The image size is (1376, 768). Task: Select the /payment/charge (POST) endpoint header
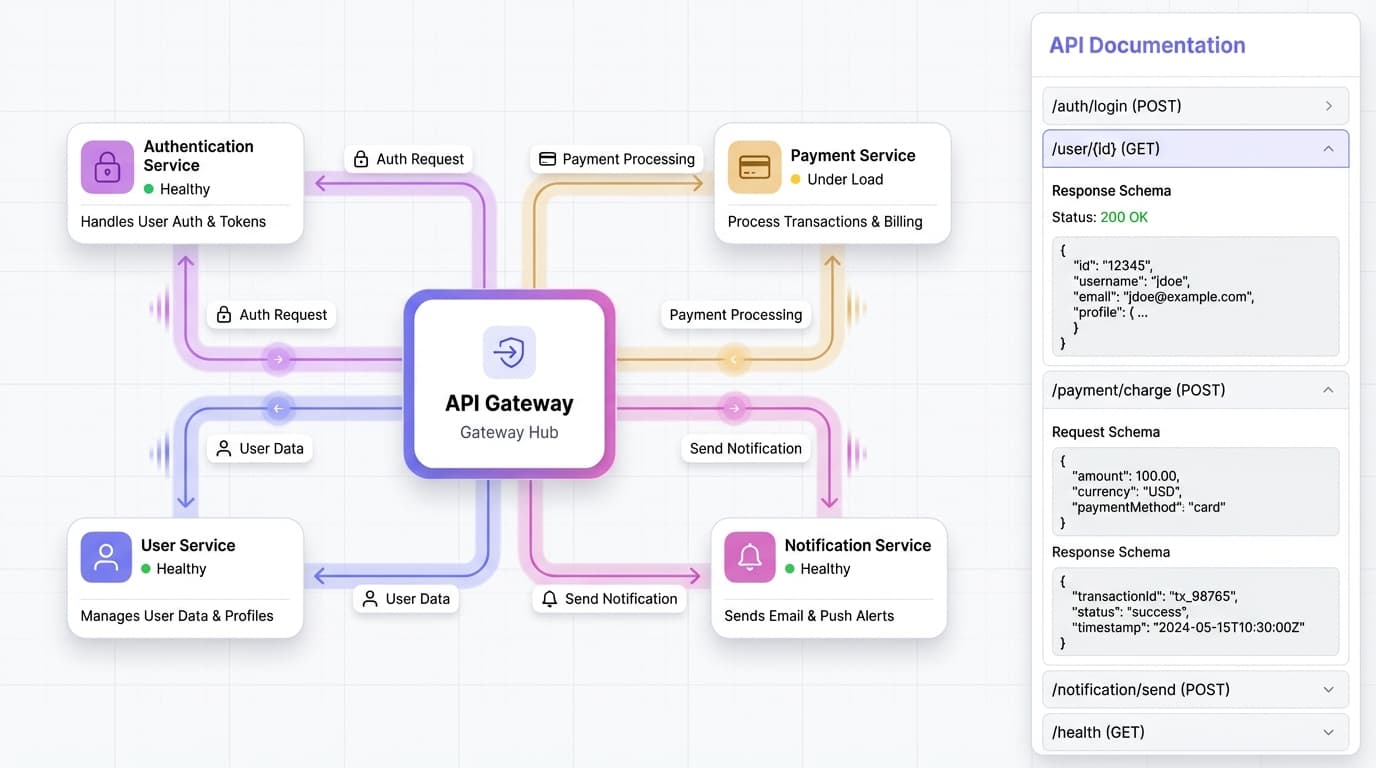pos(1195,390)
